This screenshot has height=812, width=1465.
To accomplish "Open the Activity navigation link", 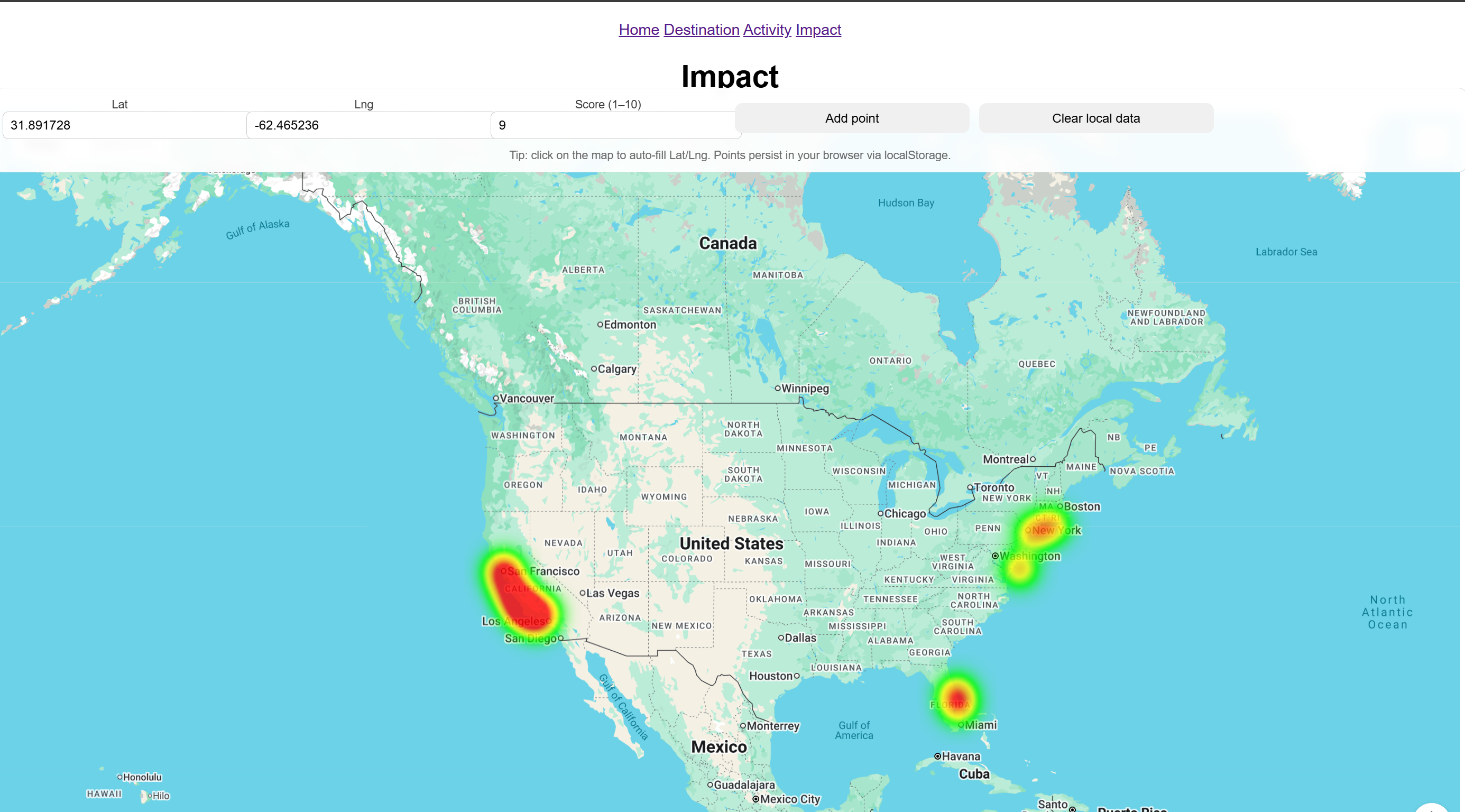I will point(766,30).
